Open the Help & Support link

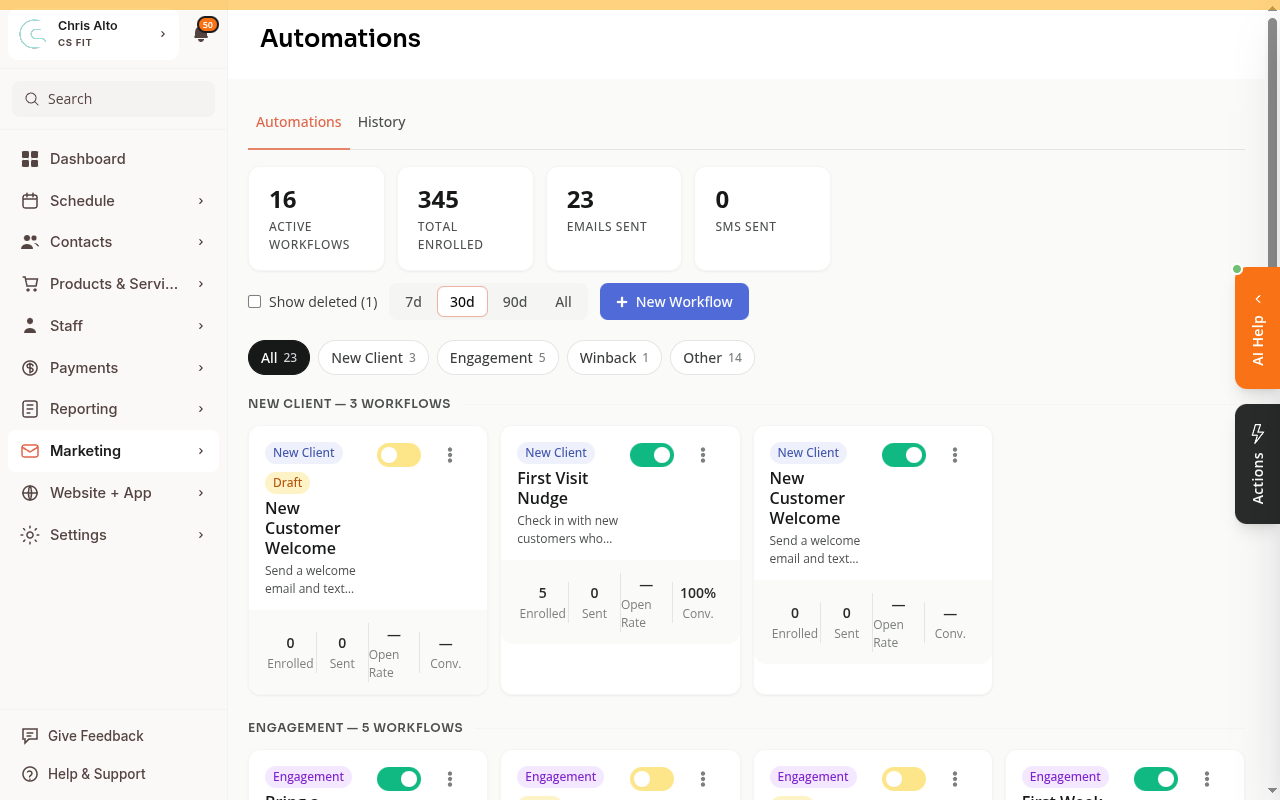click(97, 774)
